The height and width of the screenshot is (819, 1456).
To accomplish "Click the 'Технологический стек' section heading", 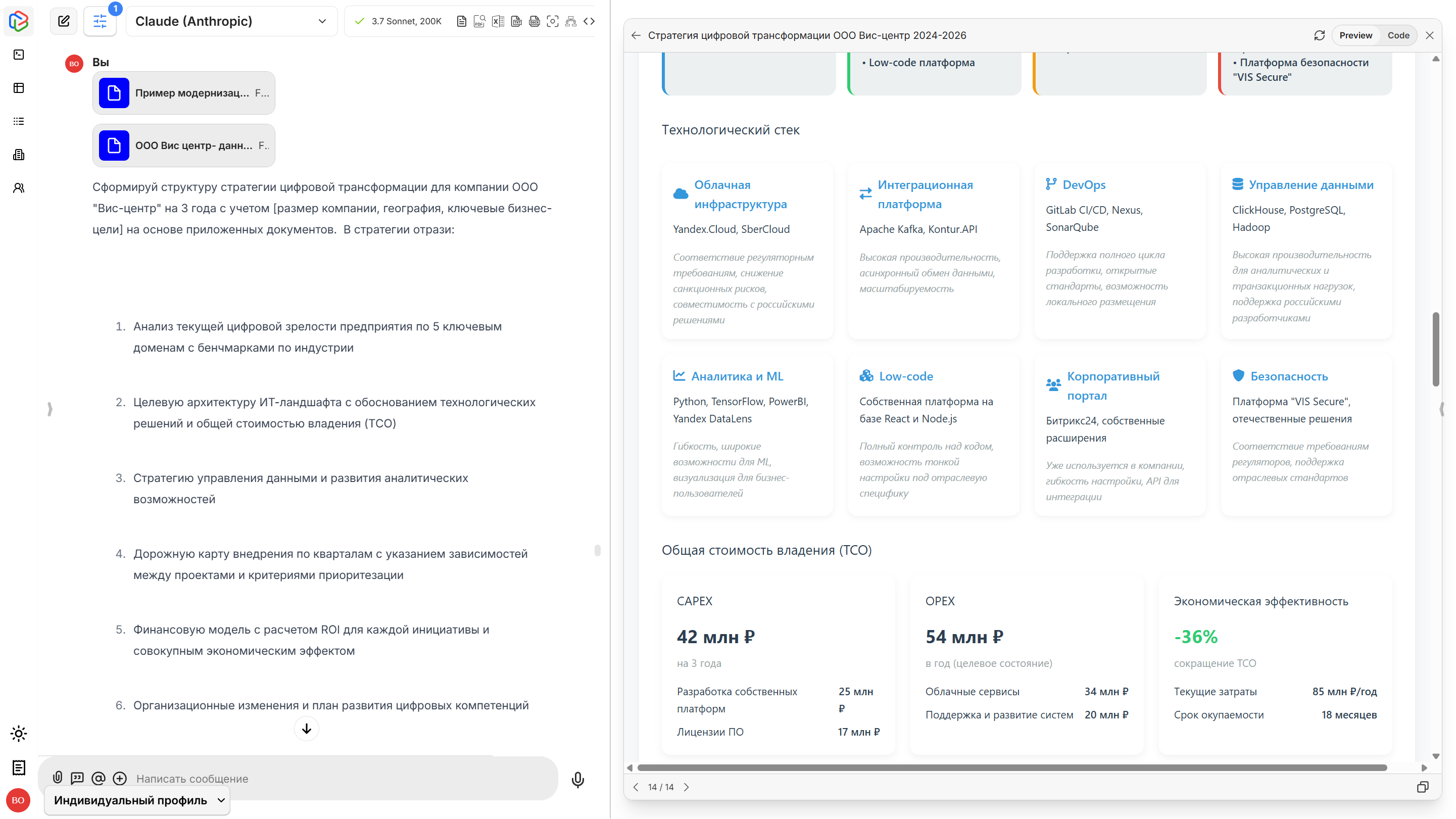I will coord(730,129).
